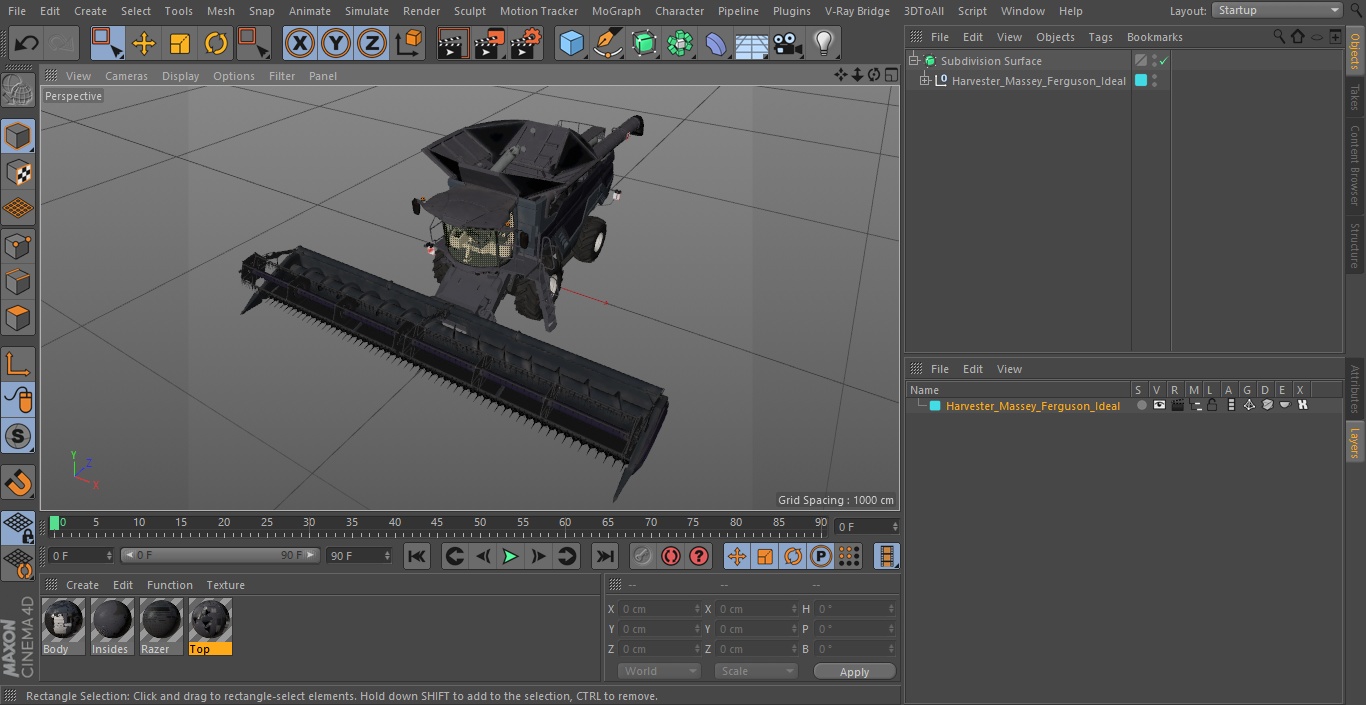This screenshot has height=705, width=1366.
Task: Expand the Subdivision Surface tree node
Action: click(x=913, y=61)
